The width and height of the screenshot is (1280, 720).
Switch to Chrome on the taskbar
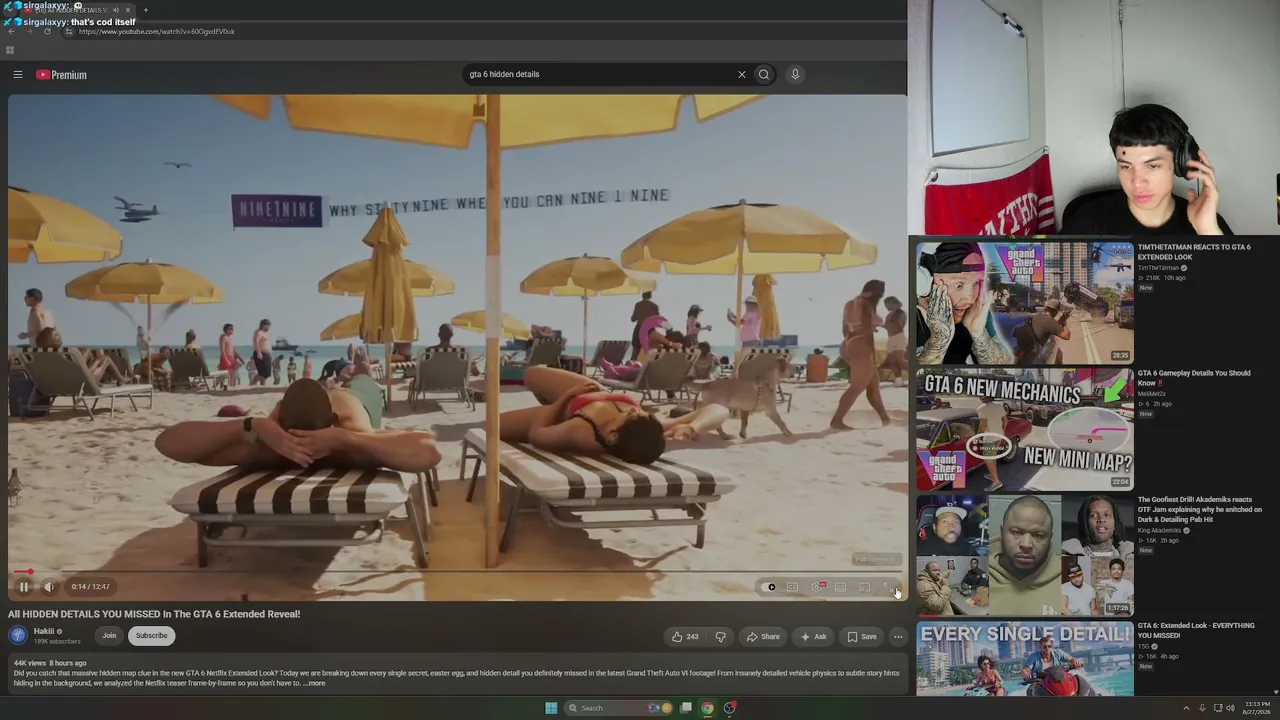(x=708, y=708)
